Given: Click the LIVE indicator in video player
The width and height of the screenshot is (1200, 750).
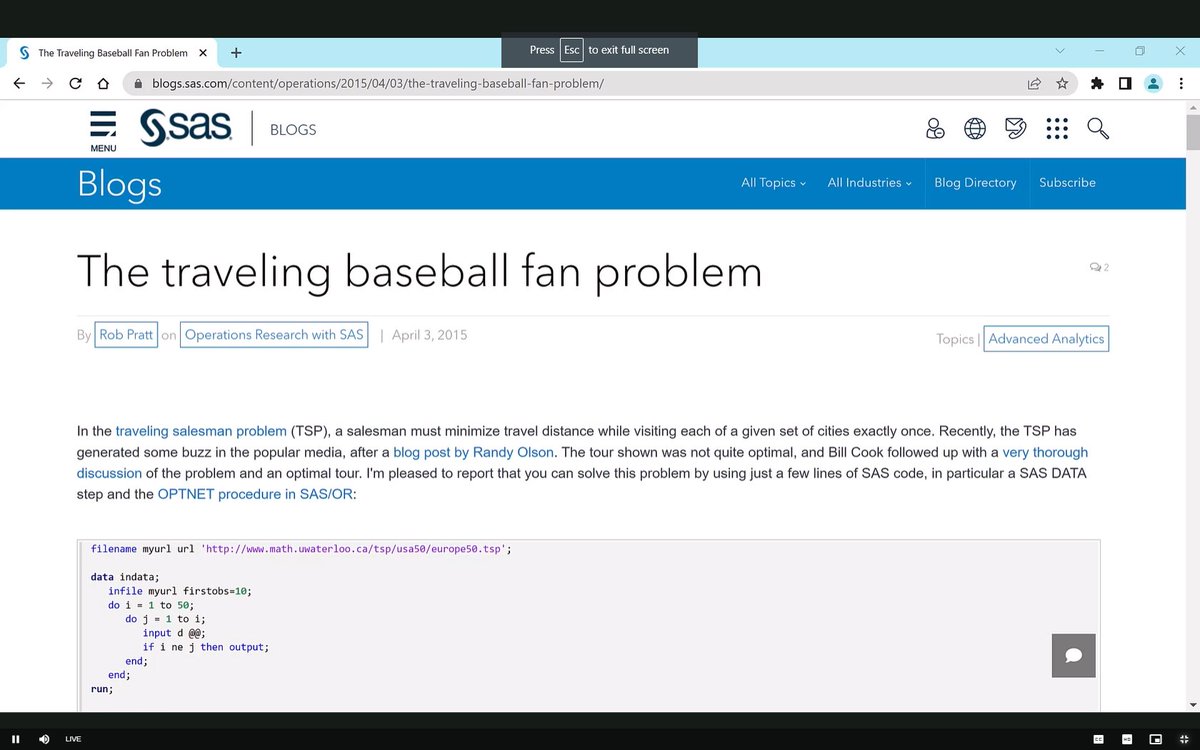Looking at the screenshot, I should click(73, 739).
